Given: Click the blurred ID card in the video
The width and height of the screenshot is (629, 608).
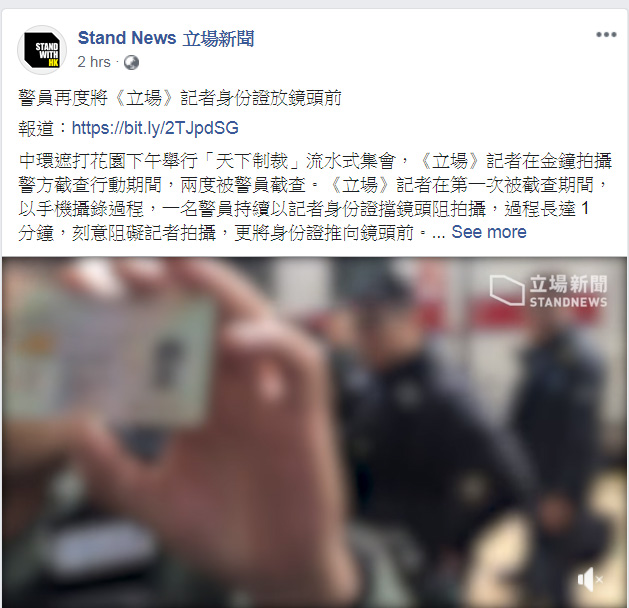Looking at the screenshot, I should (x=110, y=359).
